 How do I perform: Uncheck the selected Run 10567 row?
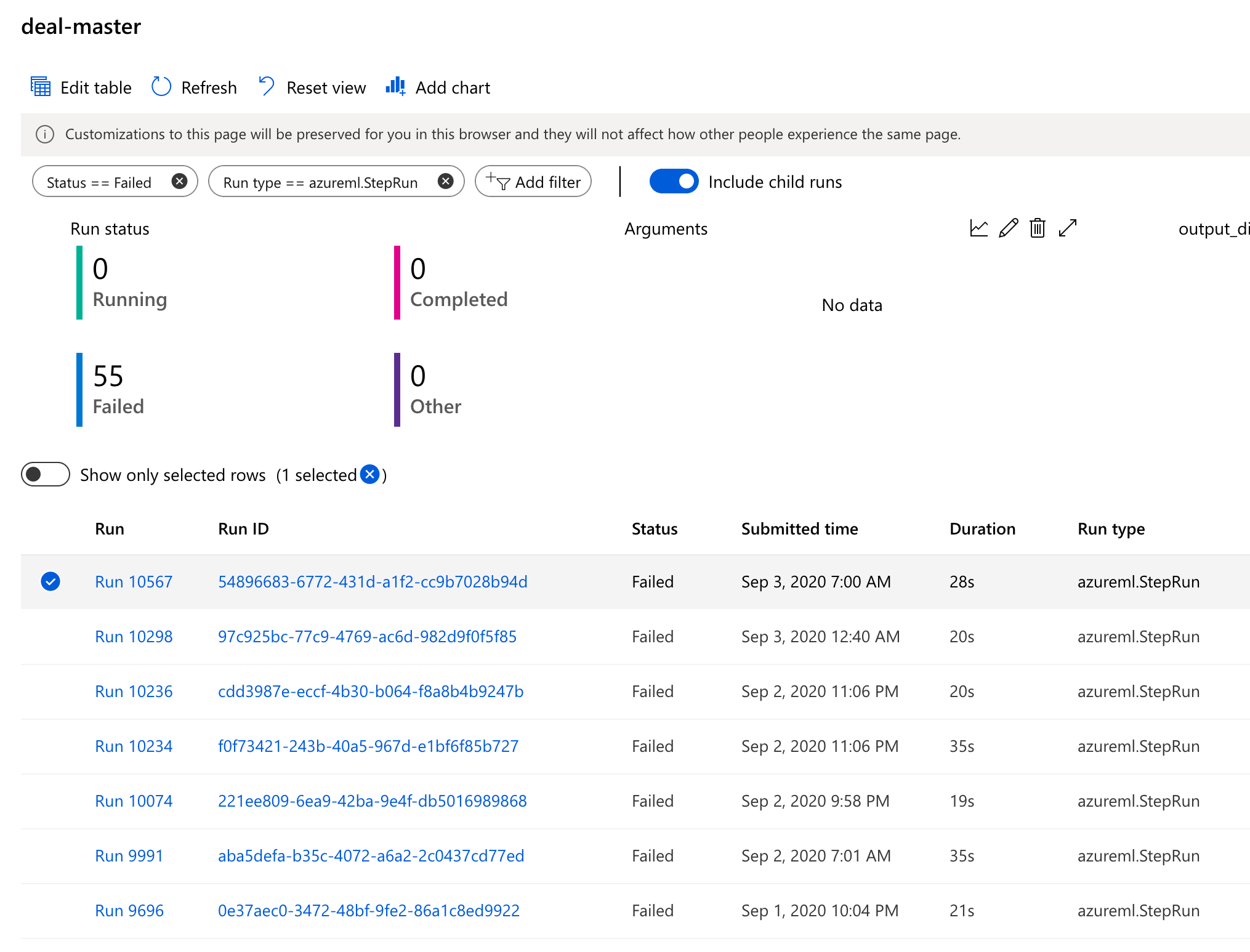(51, 581)
